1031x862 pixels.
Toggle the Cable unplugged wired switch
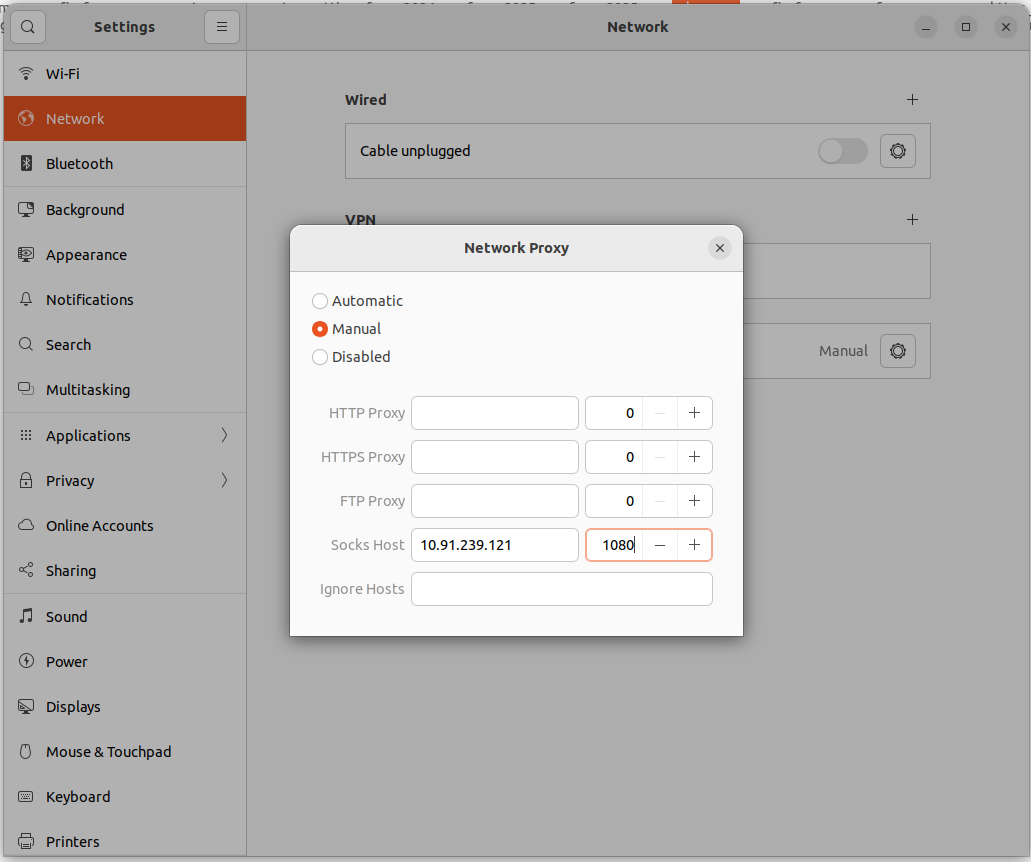pos(842,151)
